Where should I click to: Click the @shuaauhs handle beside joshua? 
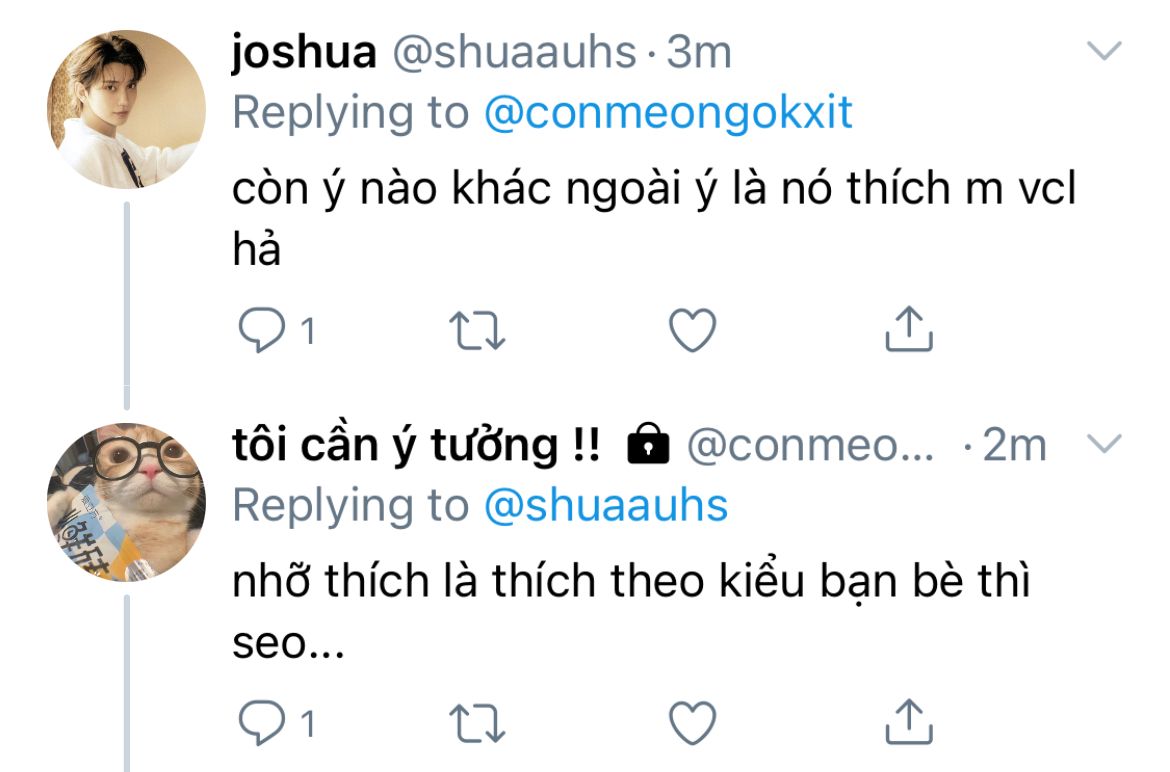515,52
